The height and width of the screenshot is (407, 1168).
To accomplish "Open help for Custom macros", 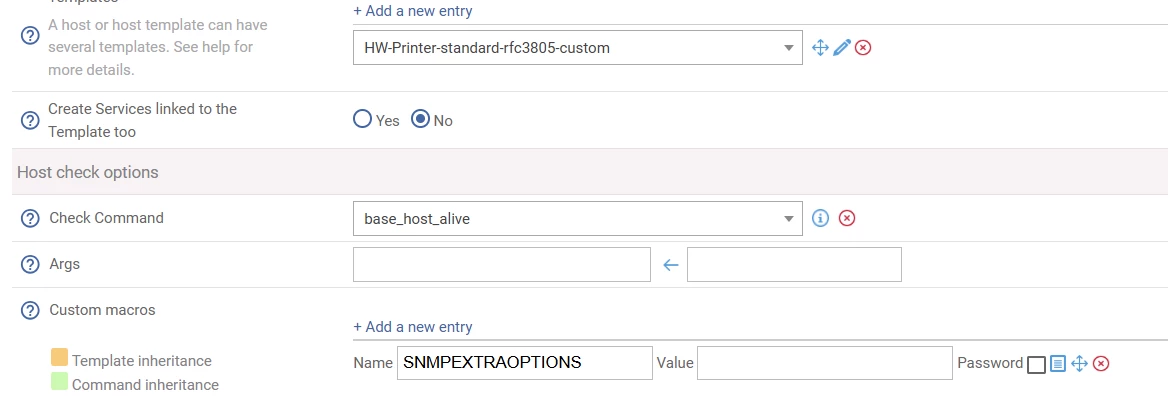I will click(30, 310).
